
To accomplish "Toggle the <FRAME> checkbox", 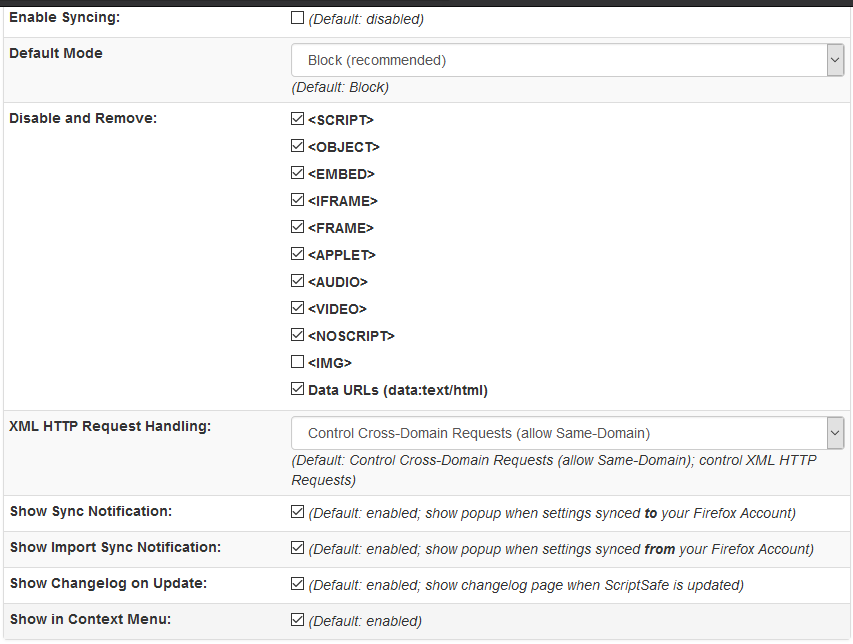I will 297,227.
